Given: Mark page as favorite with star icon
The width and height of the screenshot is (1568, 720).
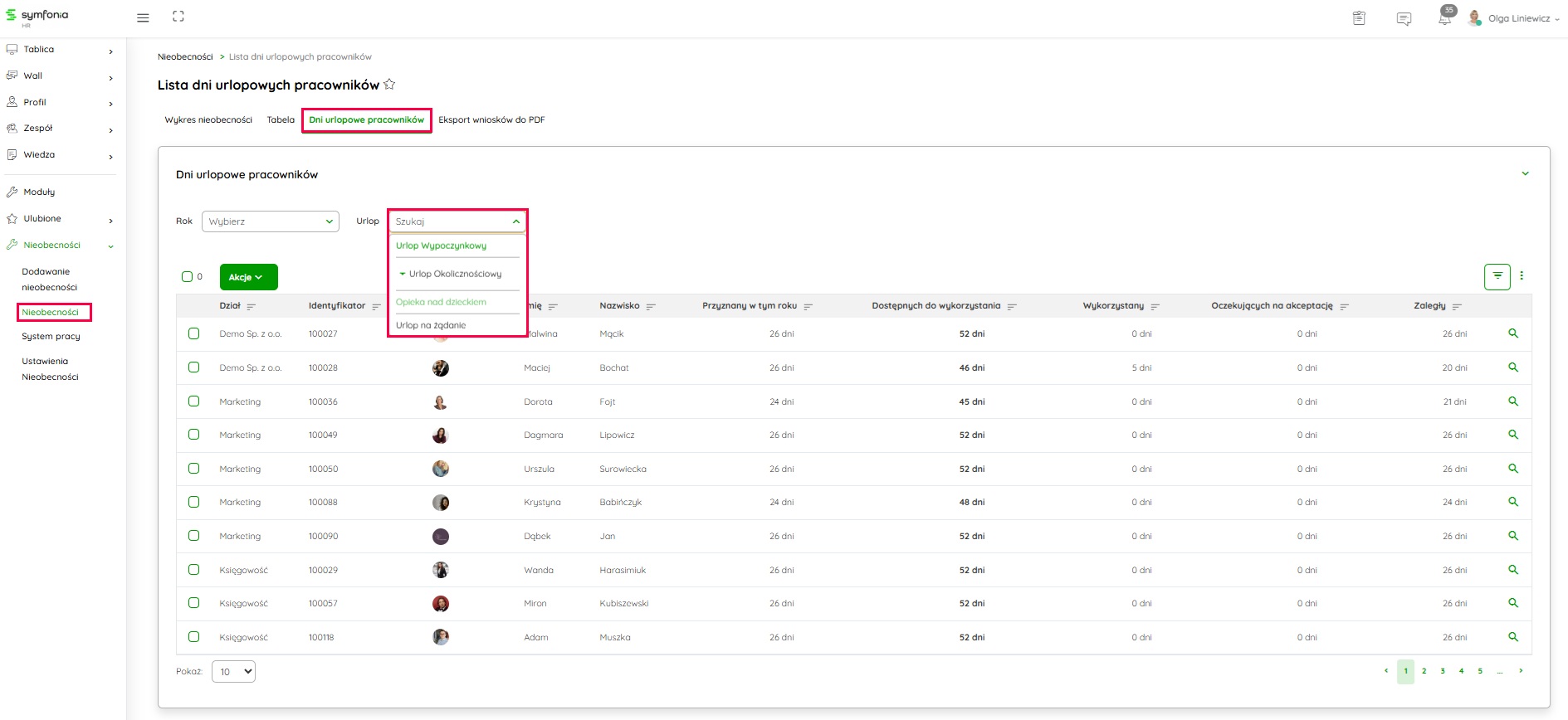Looking at the screenshot, I should click(x=389, y=85).
